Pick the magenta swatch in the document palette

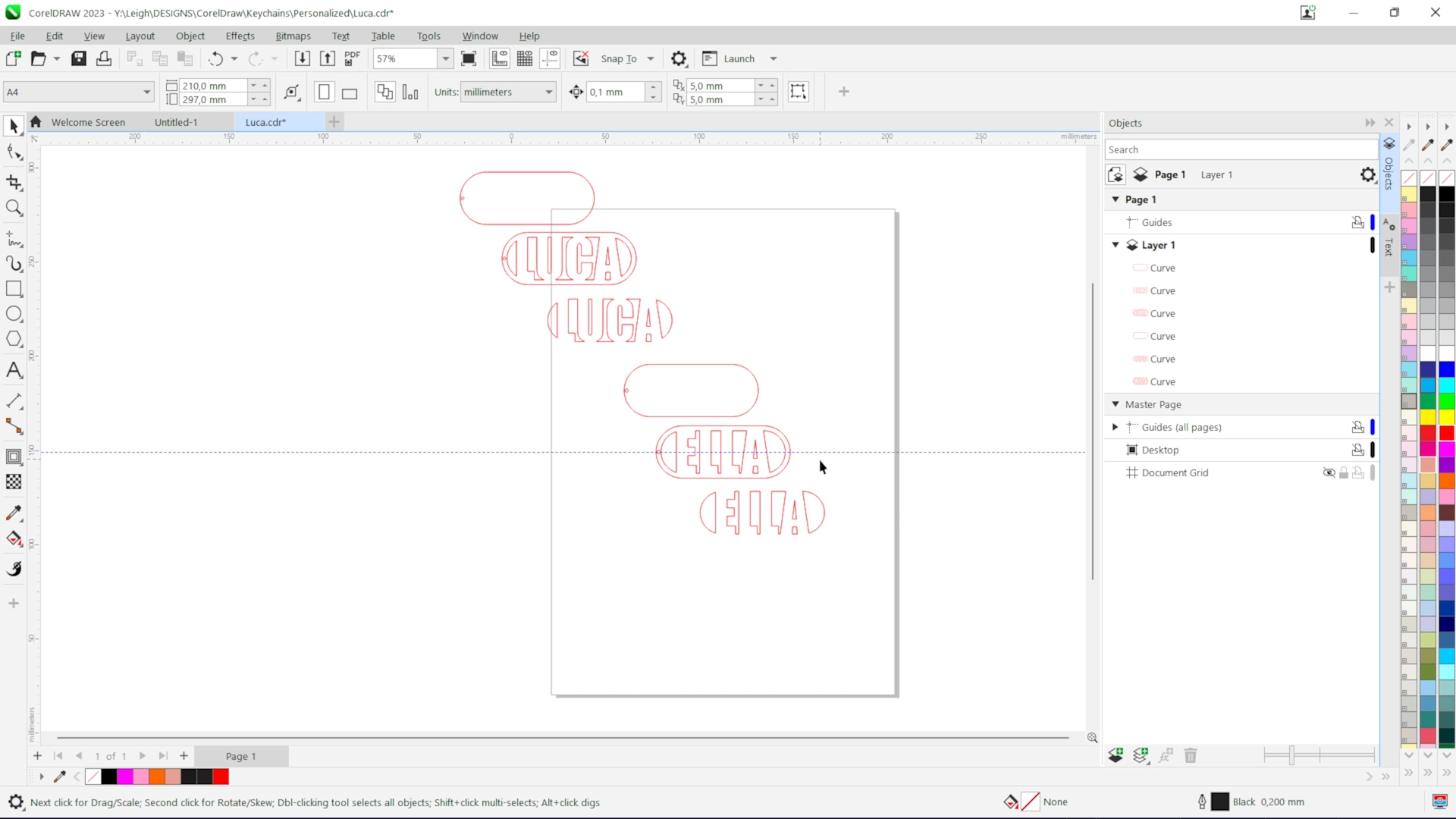tap(125, 777)
